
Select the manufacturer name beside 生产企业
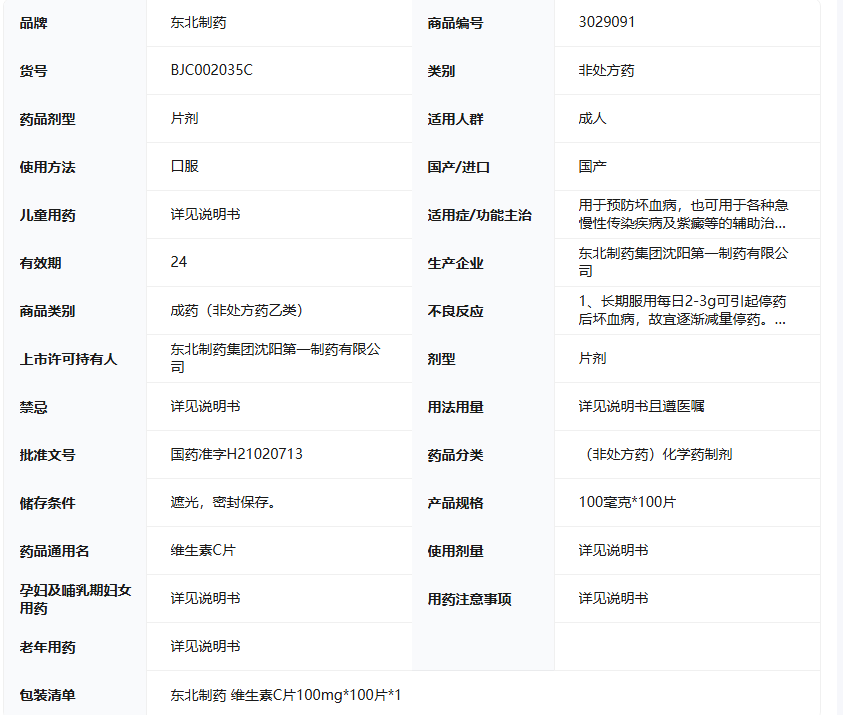pyautogui.click(x=683, y=262)
